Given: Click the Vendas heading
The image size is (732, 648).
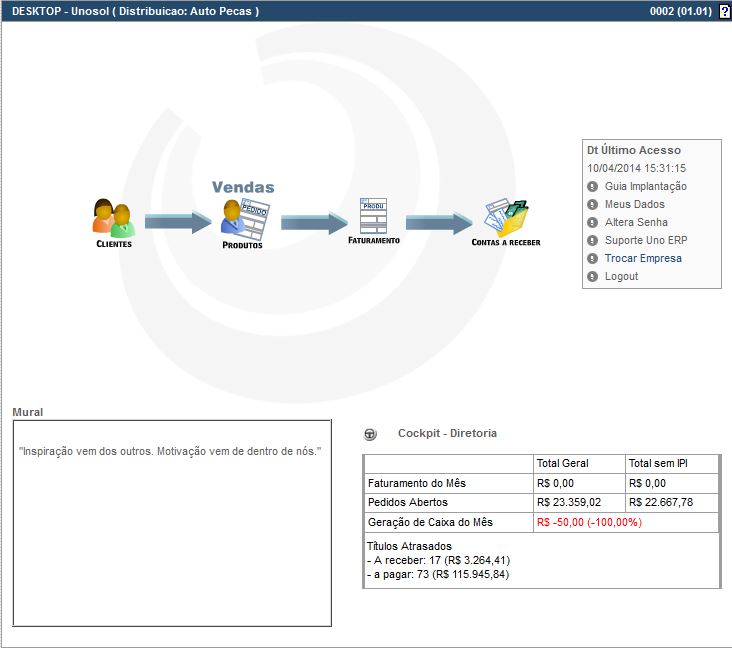Looking at the screenshot, I should [x=243, y=187].
